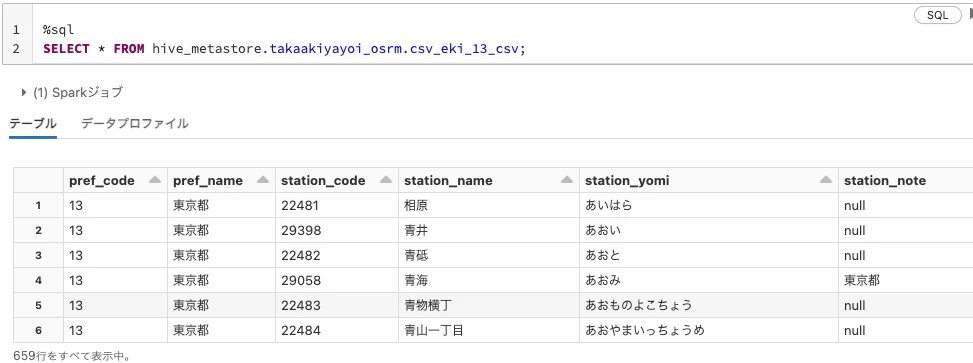Click the station_name header label

point(448,181)
